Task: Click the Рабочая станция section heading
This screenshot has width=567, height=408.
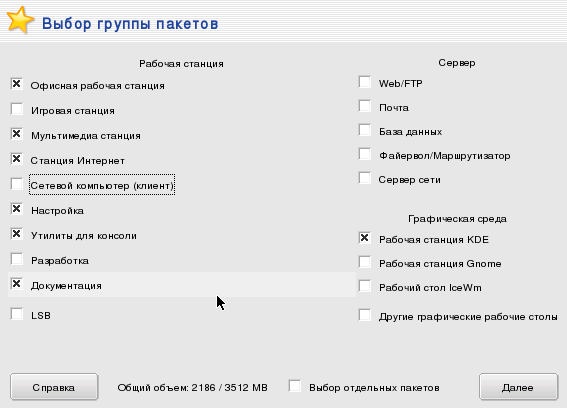Action: pos(182,64)
